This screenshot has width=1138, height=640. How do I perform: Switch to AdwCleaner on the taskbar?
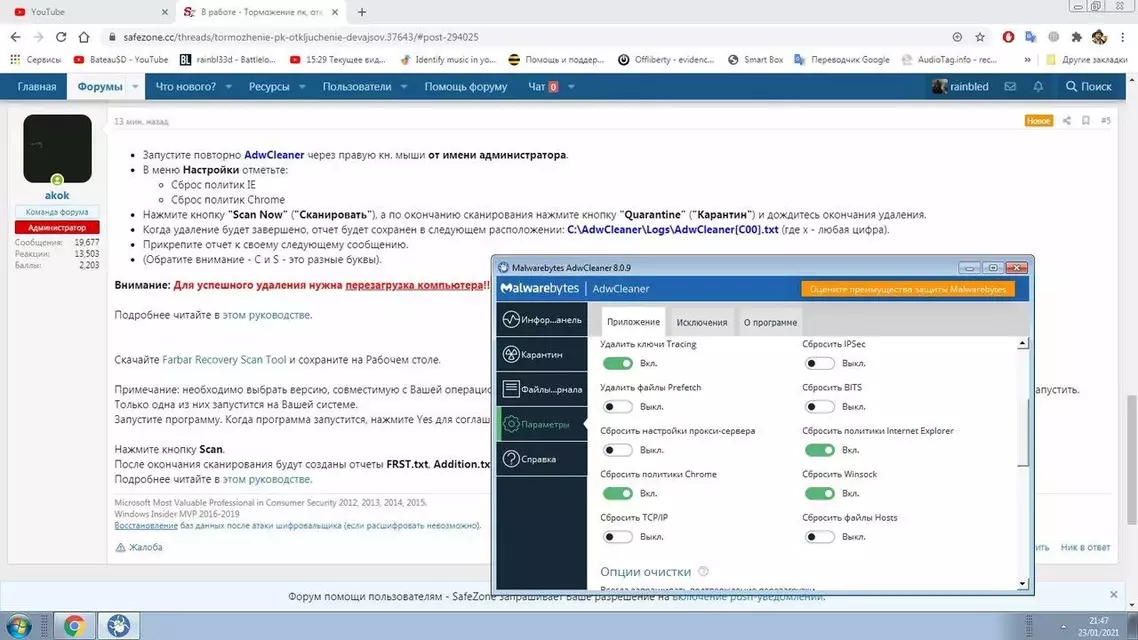(x=118, y=625)
